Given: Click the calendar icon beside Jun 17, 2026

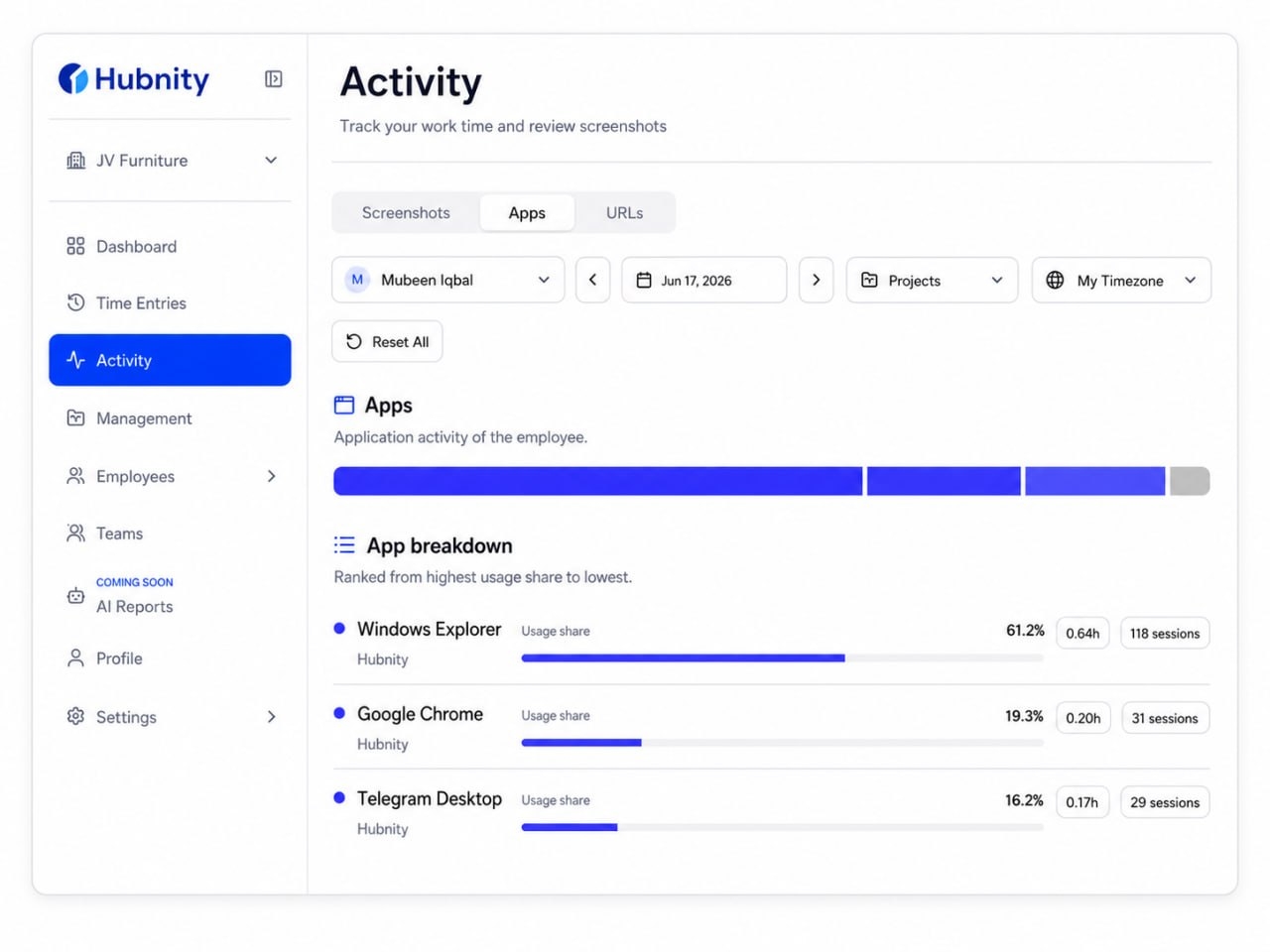Looking at the screenshot, I should (644, 281).
